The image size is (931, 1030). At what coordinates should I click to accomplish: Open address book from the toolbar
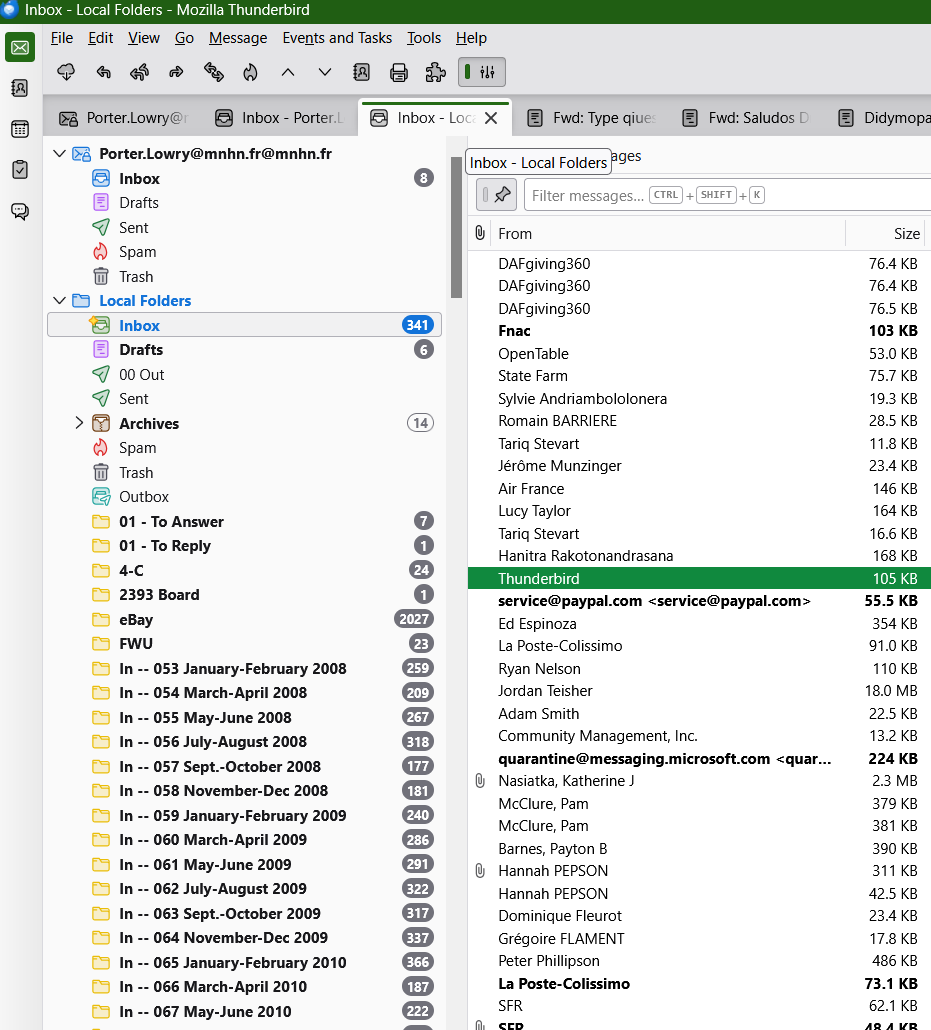pyautogui.click(x=361, y=72)
